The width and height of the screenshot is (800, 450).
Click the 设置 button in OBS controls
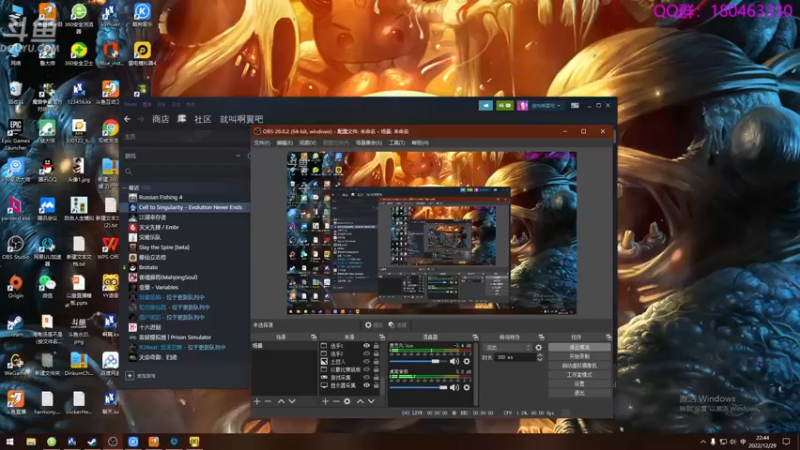(x=580, y=384)
